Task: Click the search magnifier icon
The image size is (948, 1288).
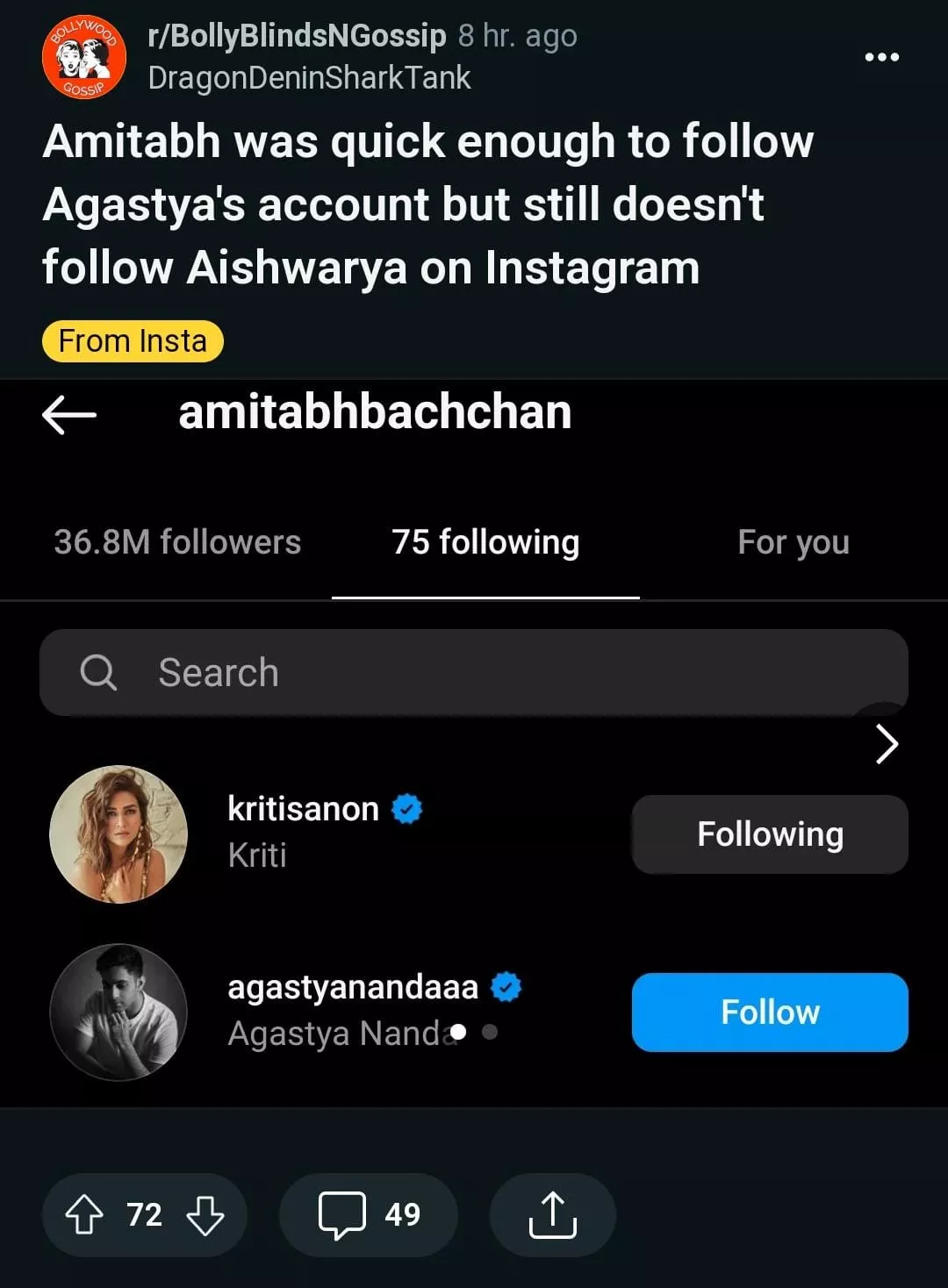Action: point(97,673)
